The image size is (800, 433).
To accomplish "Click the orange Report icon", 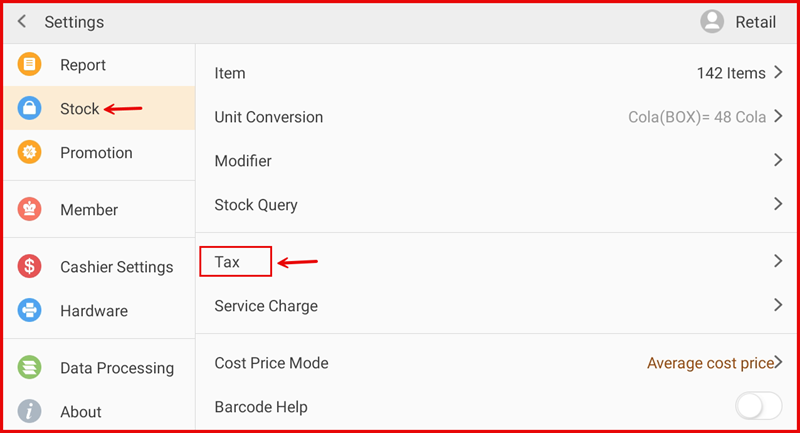I will point(30,65).
